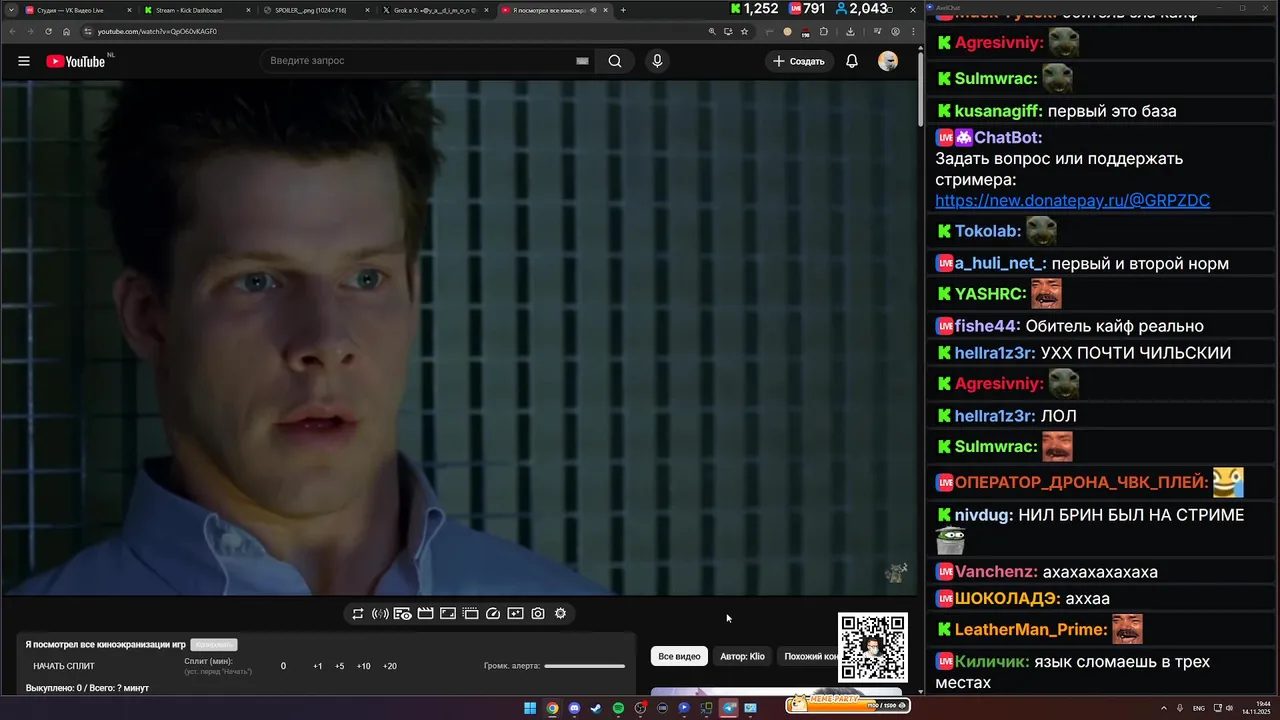1280x720 pixels.
Task: Click the browser home button
Action: click(66, 31)
